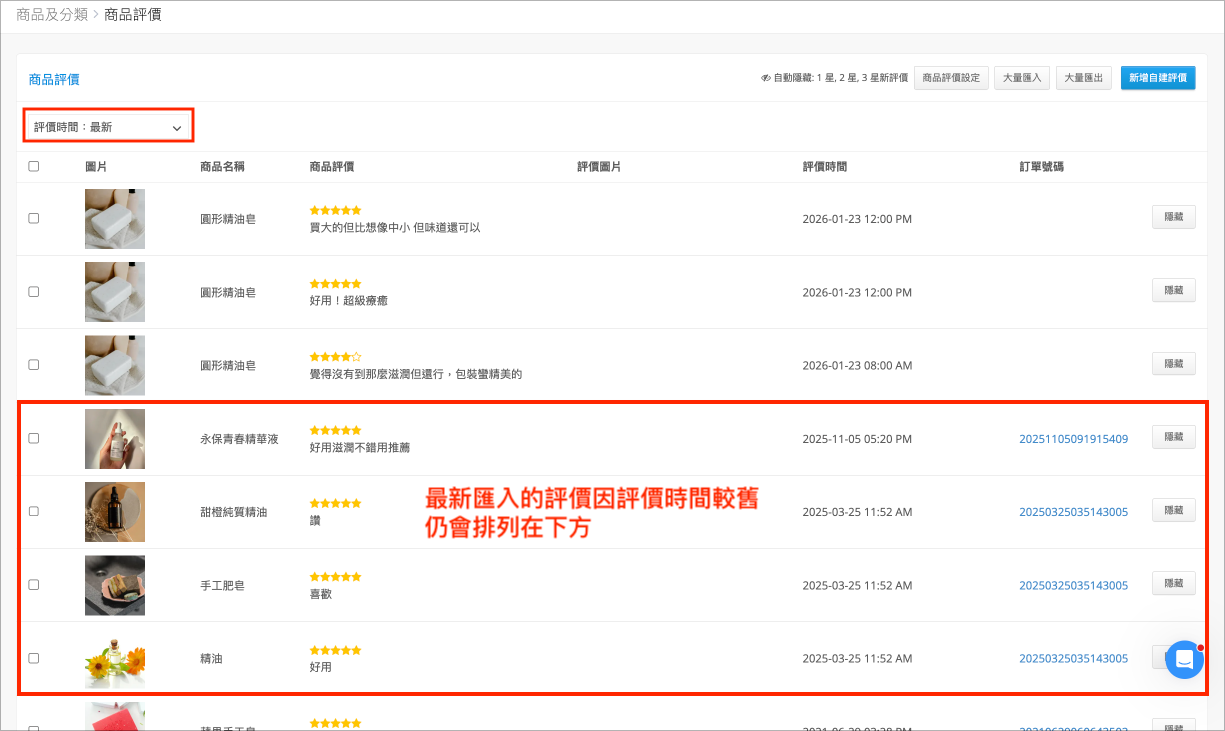Click the 自動隱藏 eye icon
The image size is (1225, 731).
coord(765,78)
